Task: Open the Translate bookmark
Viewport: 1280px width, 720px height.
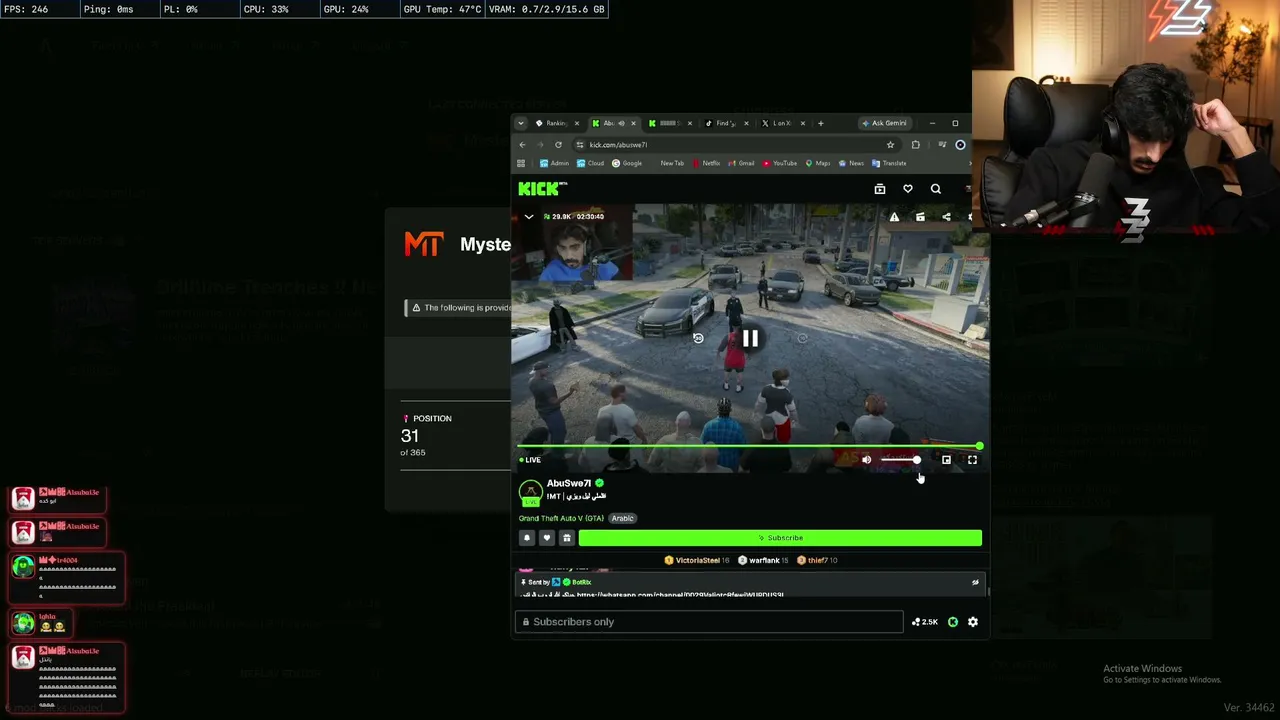Action: tap(889, 164)
